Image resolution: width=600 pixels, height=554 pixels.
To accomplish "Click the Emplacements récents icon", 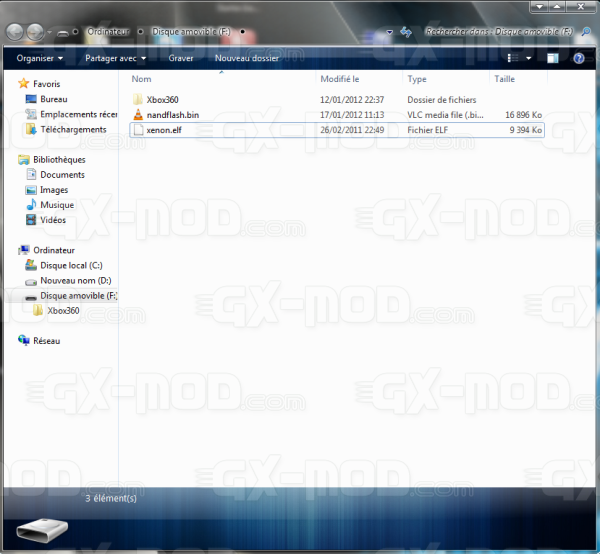I will coord(31,114).
